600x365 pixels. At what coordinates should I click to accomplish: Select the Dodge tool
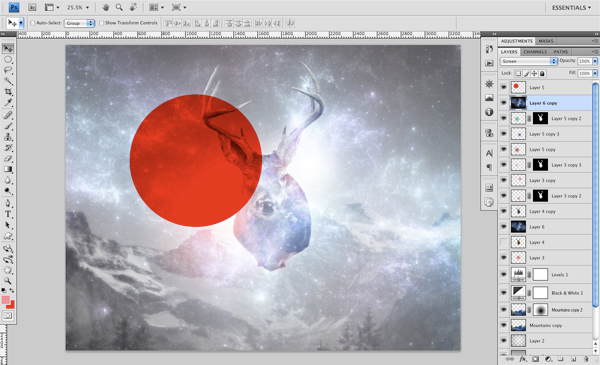[x=8, y=191]
